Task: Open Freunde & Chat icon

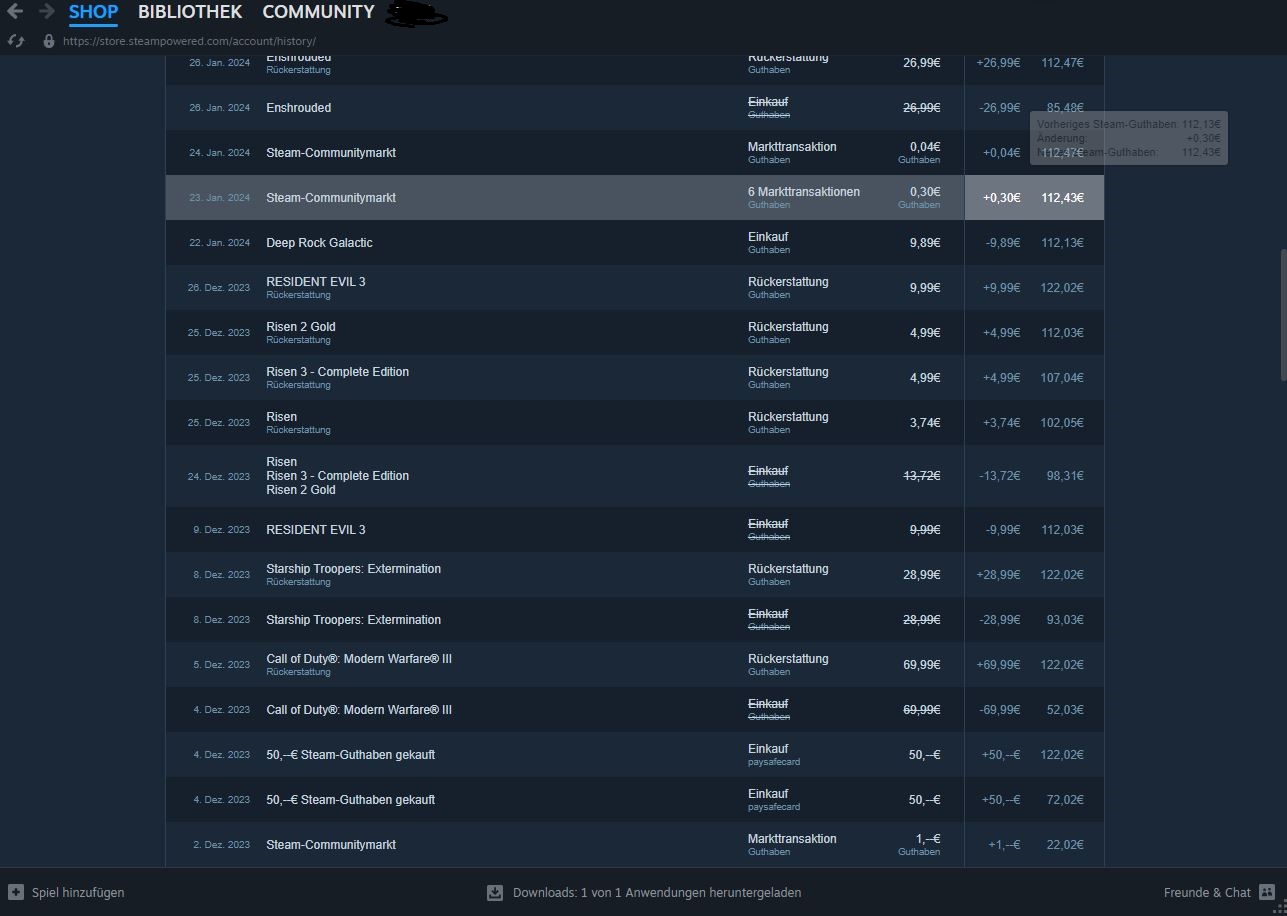Action: click(1267, 892)
